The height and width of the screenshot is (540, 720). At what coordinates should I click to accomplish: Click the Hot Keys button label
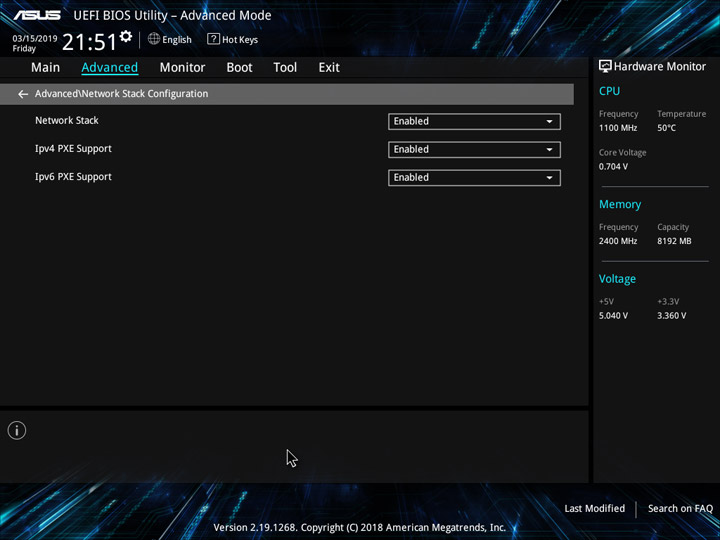[240, 40]
